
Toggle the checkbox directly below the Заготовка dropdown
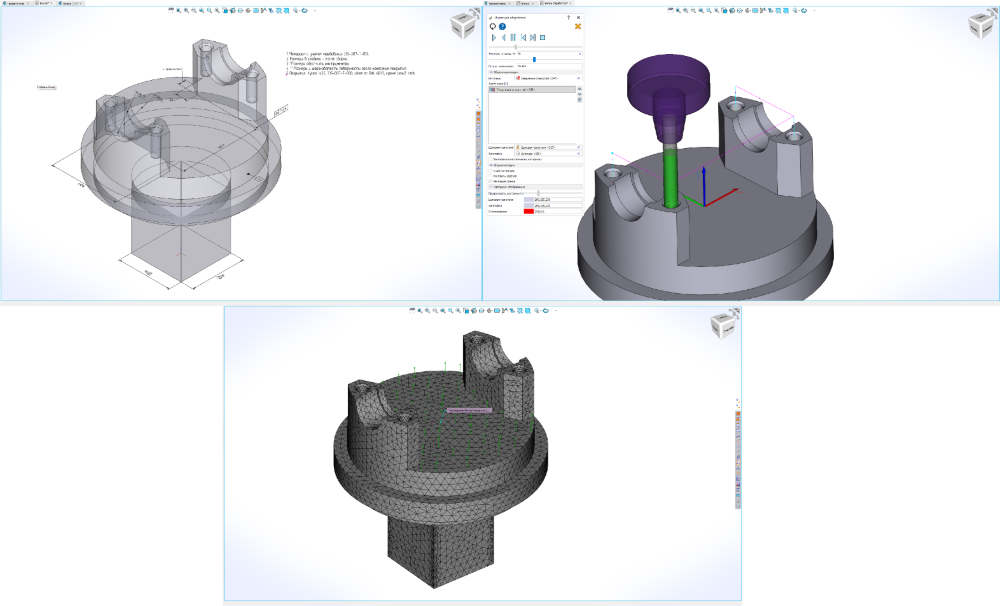(x=490, y=159)
